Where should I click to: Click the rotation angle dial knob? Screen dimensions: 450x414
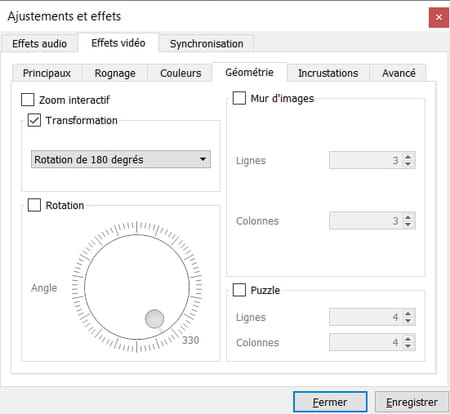point(154,319)
